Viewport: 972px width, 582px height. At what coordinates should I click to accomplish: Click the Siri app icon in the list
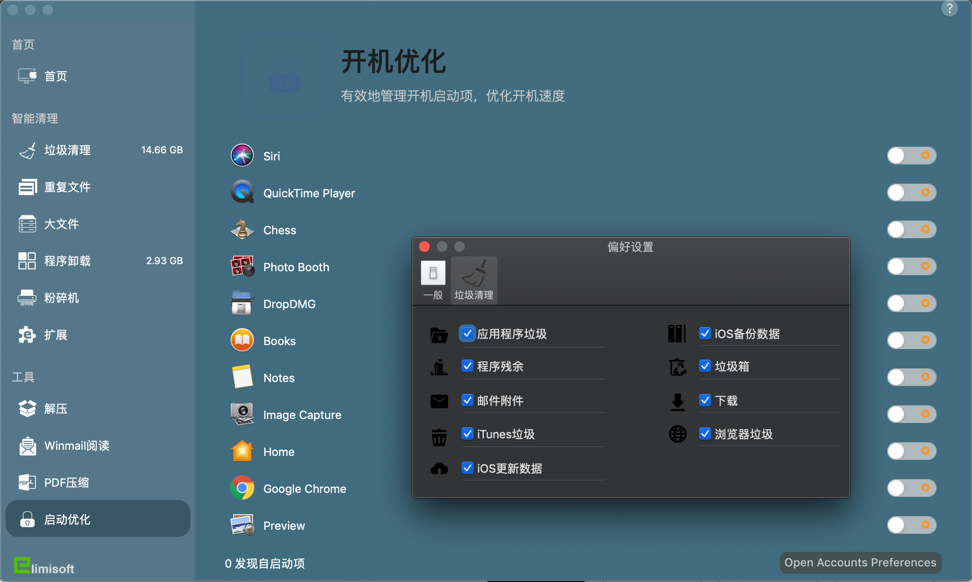241,155
